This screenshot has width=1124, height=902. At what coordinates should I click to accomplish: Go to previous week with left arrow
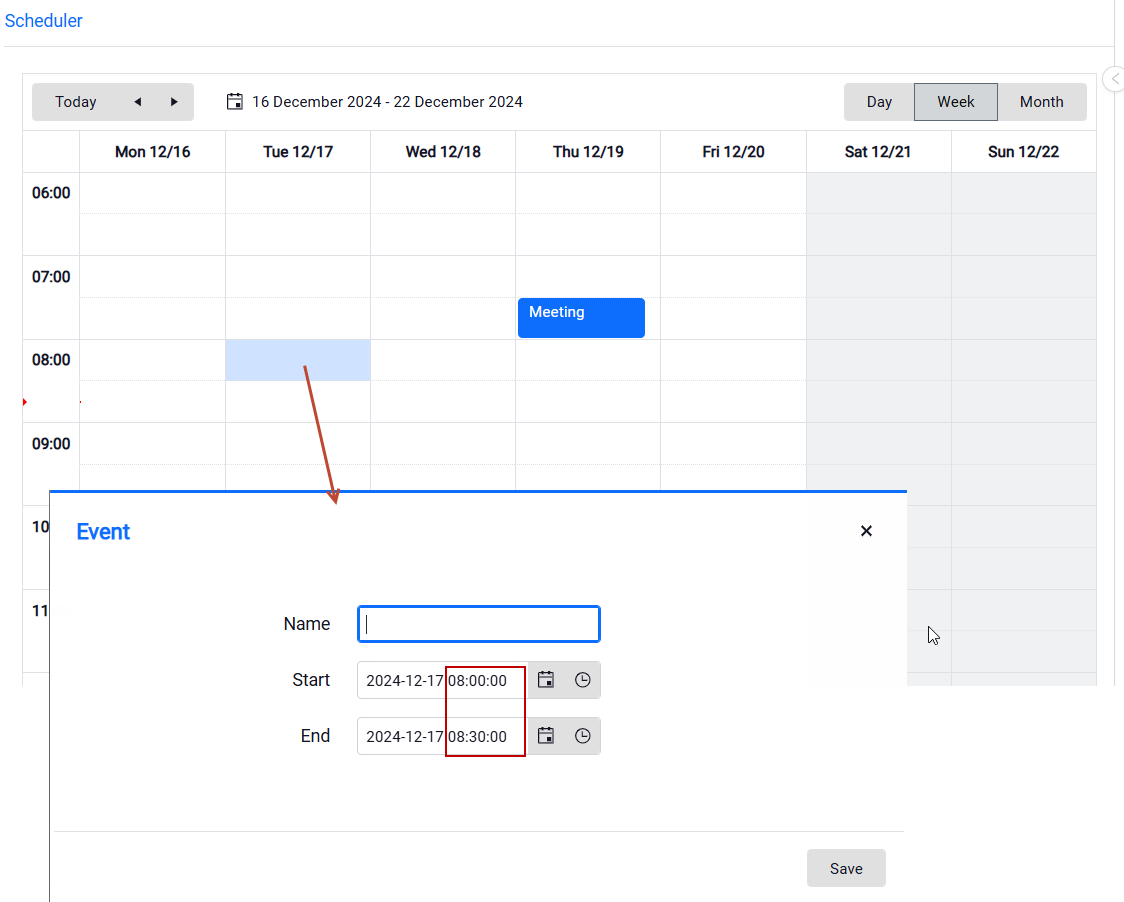pyautogui.click(x=138, y=102)
